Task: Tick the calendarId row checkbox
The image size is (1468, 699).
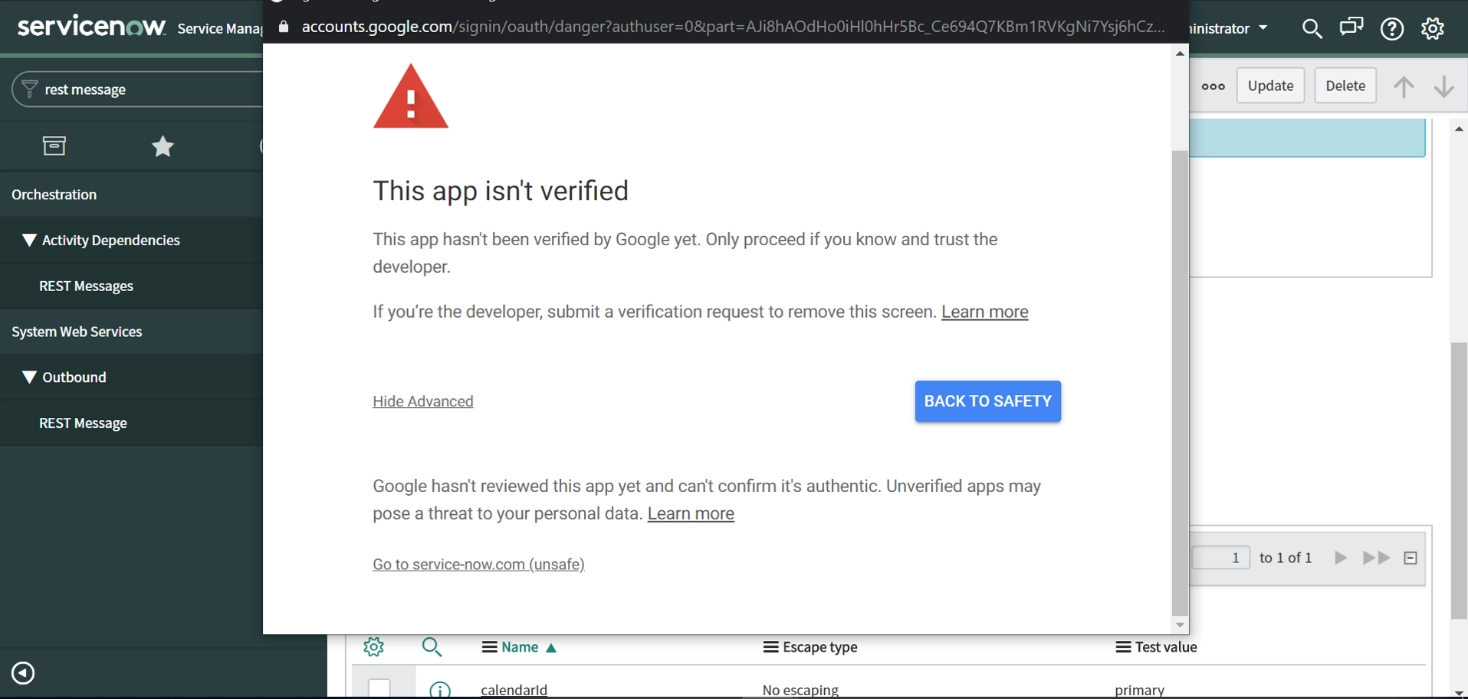Action: [379, 689]
